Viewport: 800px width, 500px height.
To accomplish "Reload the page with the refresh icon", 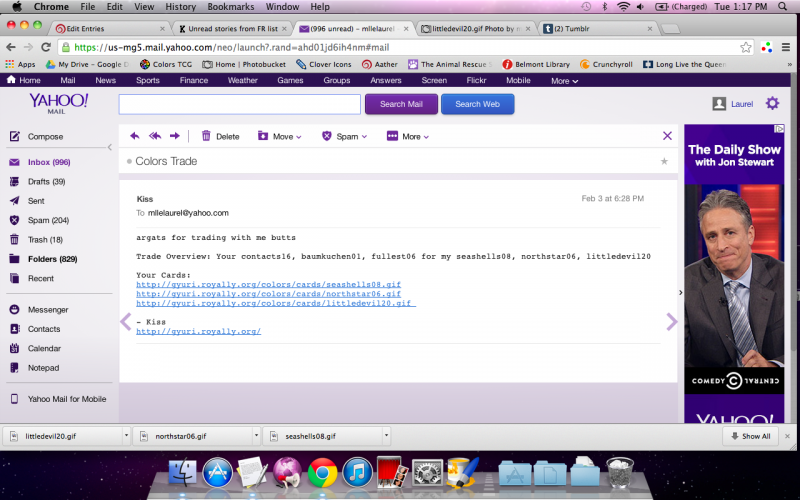I will tap(46, 47).
